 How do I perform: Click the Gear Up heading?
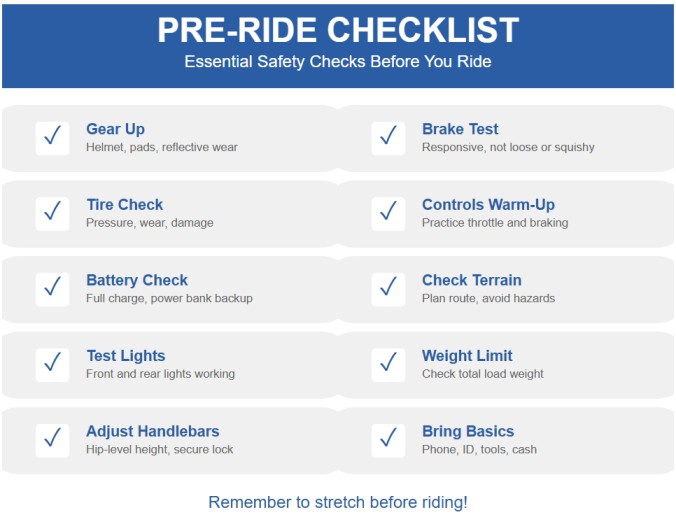(116, 129)
